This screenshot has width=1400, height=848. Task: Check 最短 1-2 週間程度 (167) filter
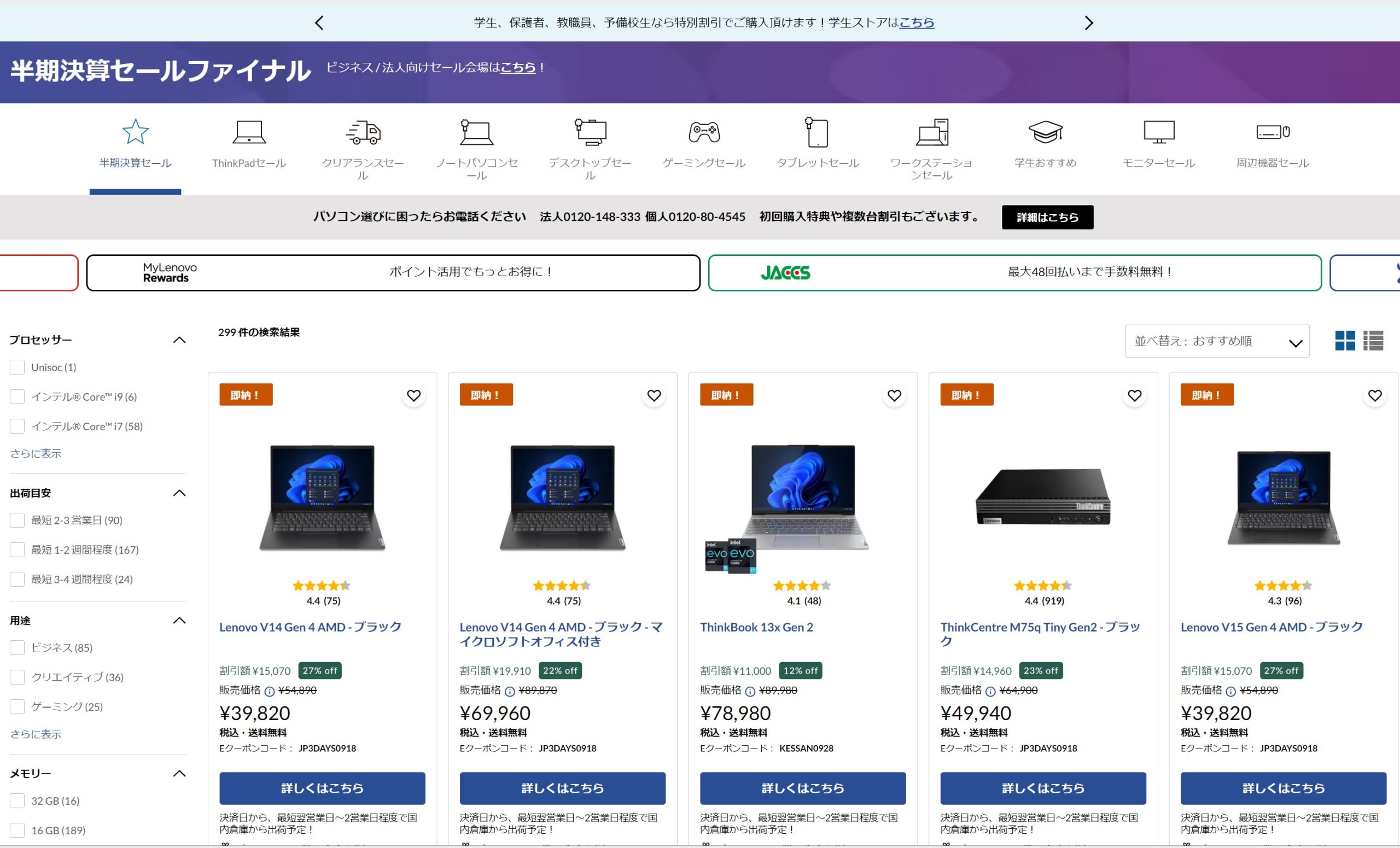pos(17,550)
